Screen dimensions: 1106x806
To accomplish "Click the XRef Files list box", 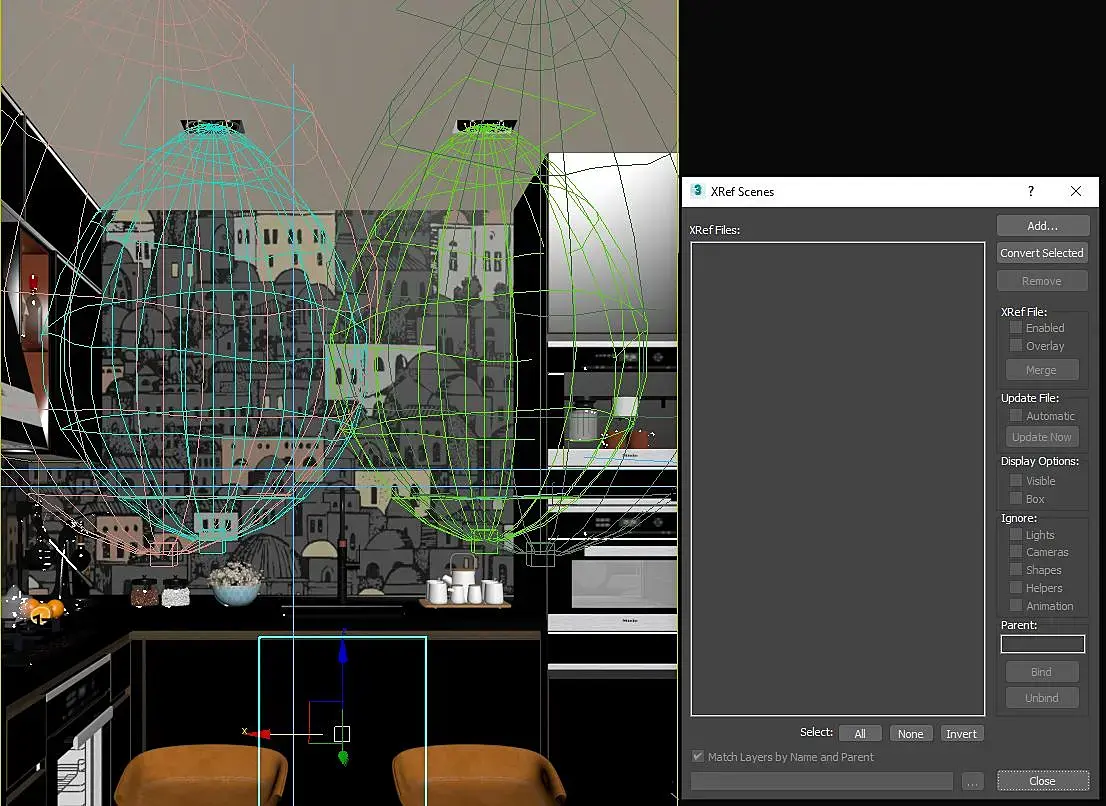I will (x=837, y=479).
